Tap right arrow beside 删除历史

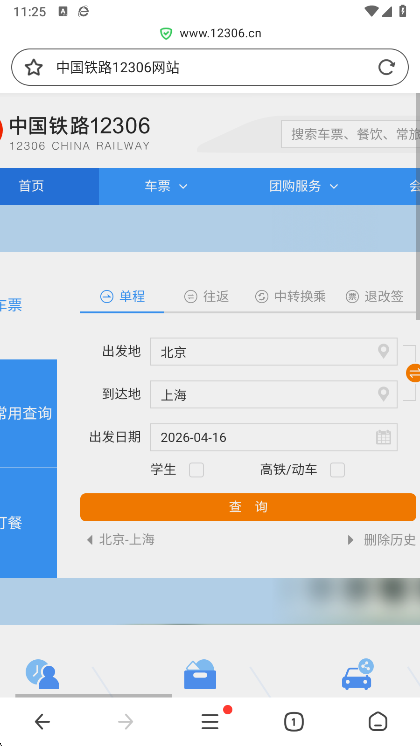(x=351, y=540)
